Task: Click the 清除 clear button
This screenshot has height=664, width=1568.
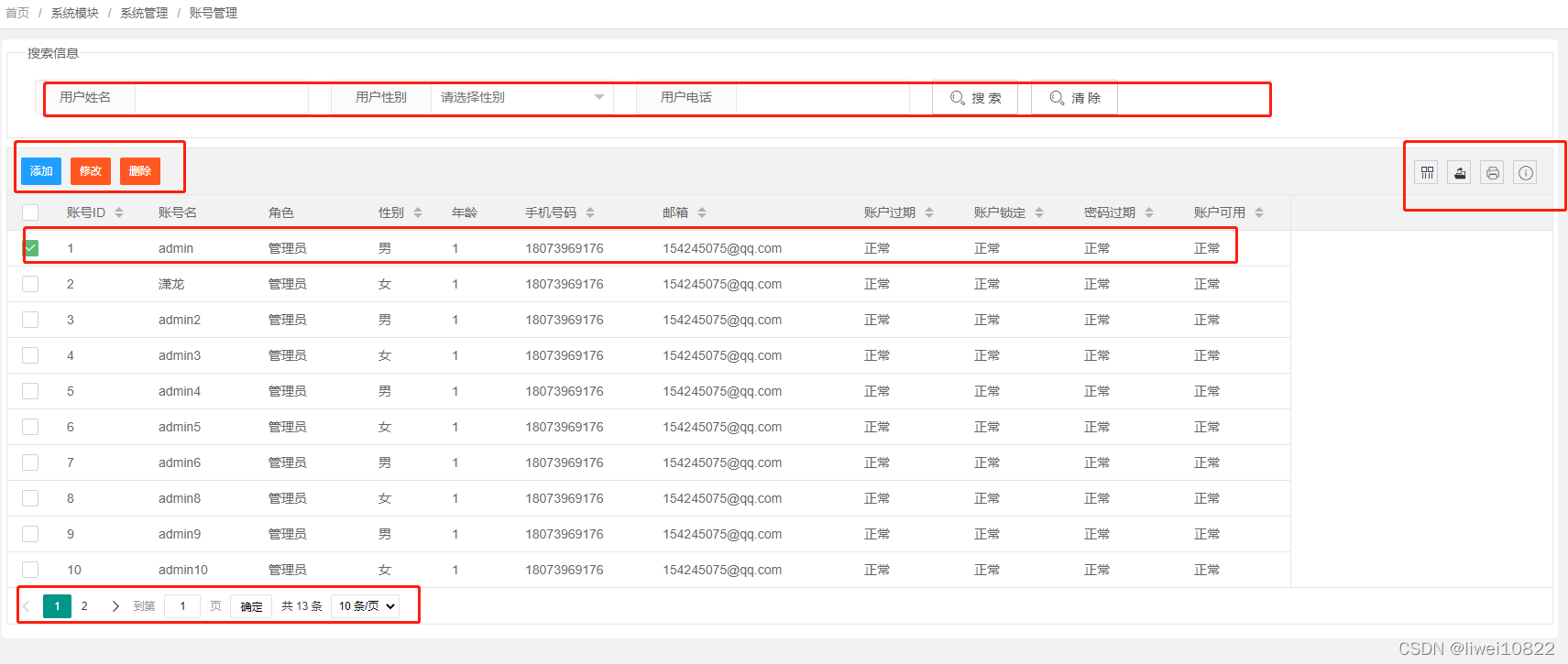Action: point(1074,98)
